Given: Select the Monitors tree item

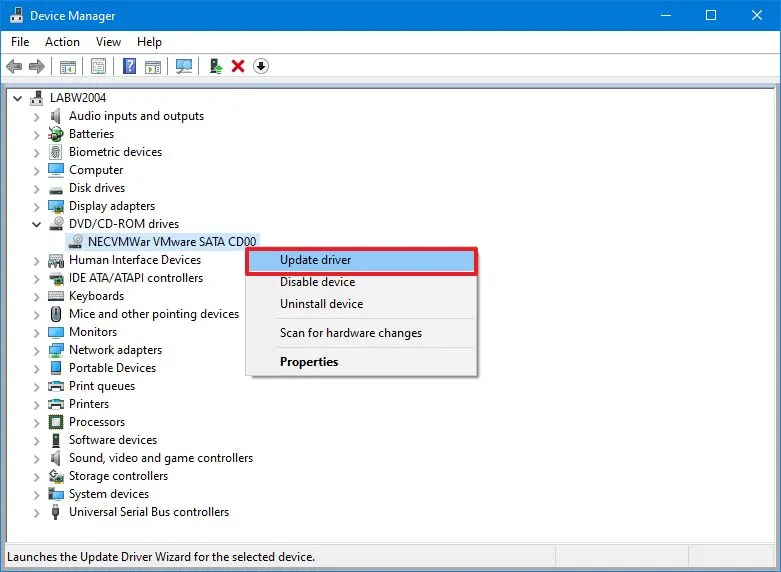Looking at the screenshot, I should click(x=93, y=332).
